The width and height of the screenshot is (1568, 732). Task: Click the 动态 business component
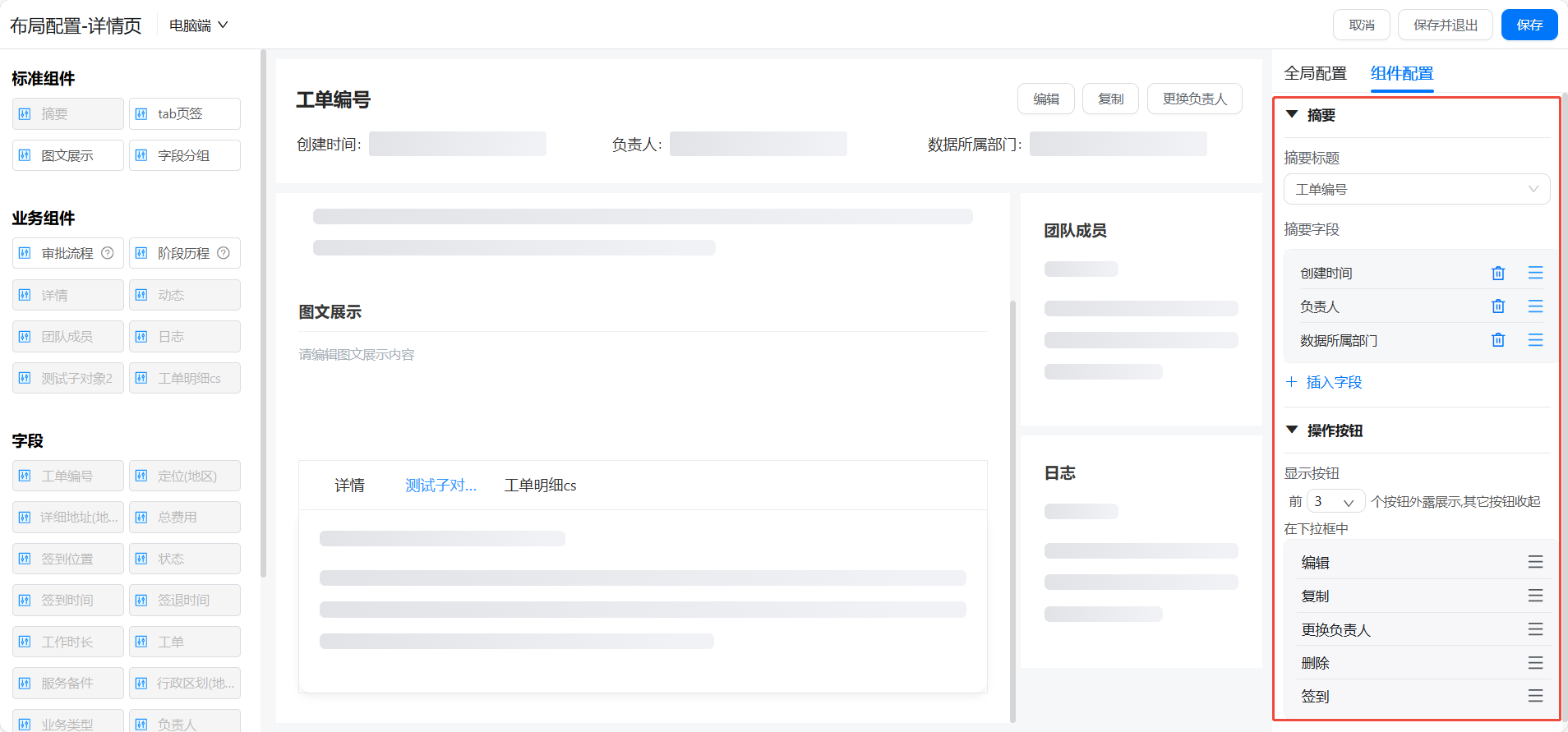(185, 295)
